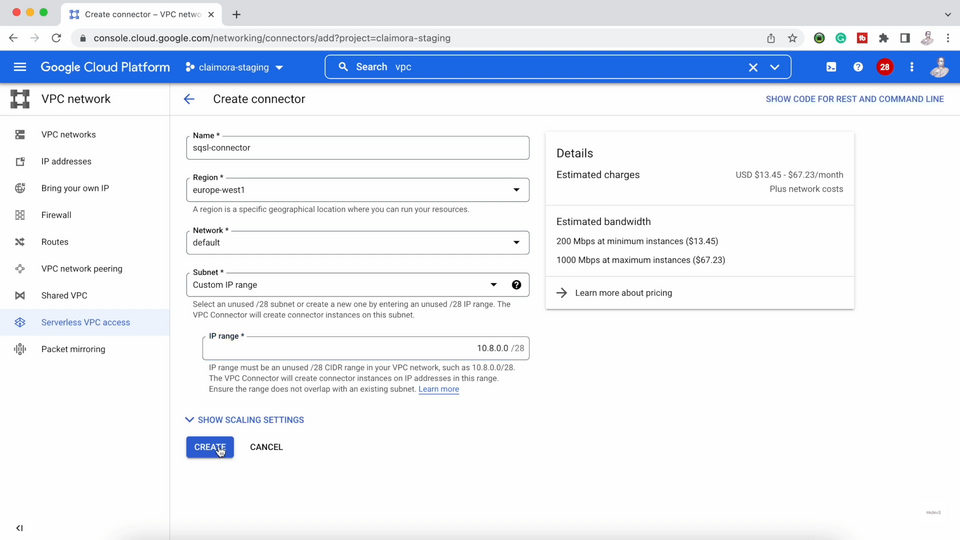Open a new browser tab
Screen dimensions: 960x540
click(236, 14)
